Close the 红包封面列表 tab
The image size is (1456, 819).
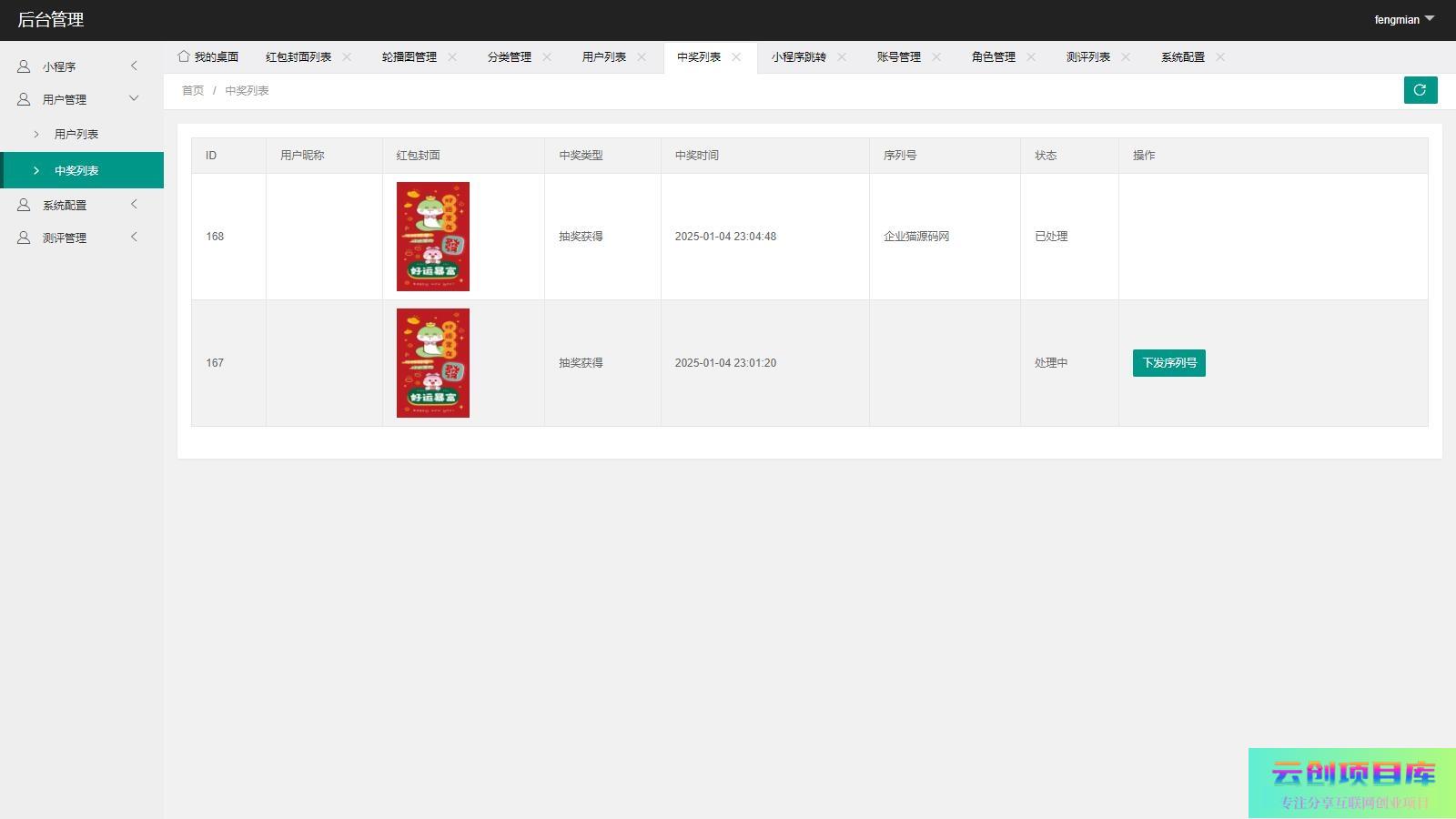click(347, 56)
